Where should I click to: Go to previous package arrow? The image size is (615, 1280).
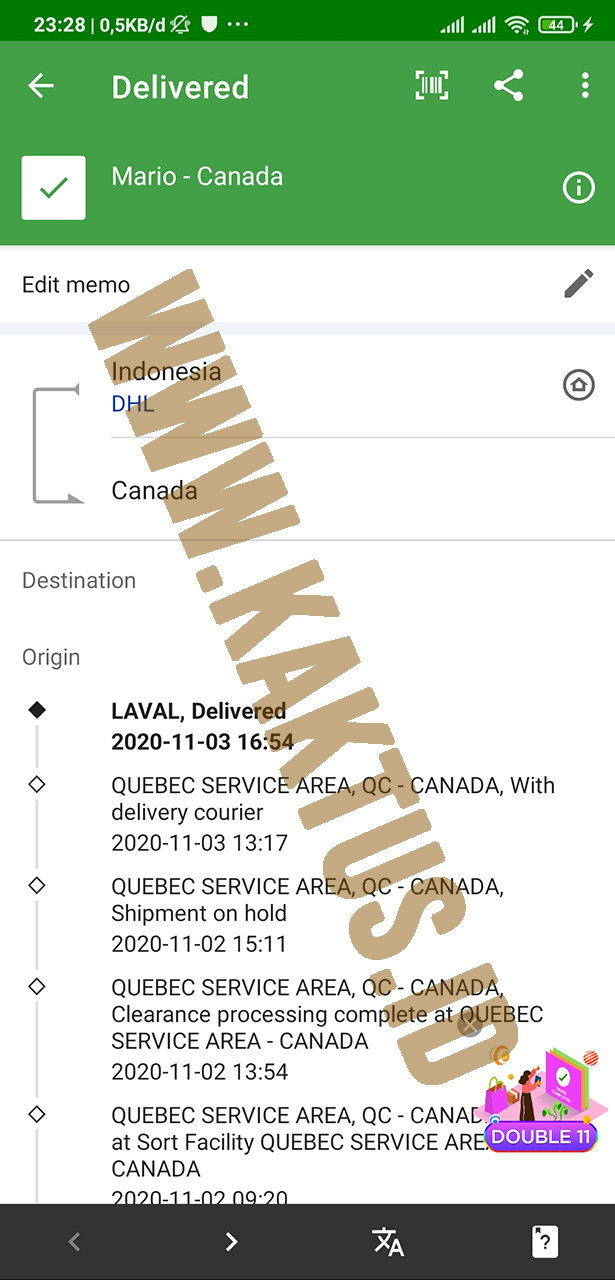74,1242
